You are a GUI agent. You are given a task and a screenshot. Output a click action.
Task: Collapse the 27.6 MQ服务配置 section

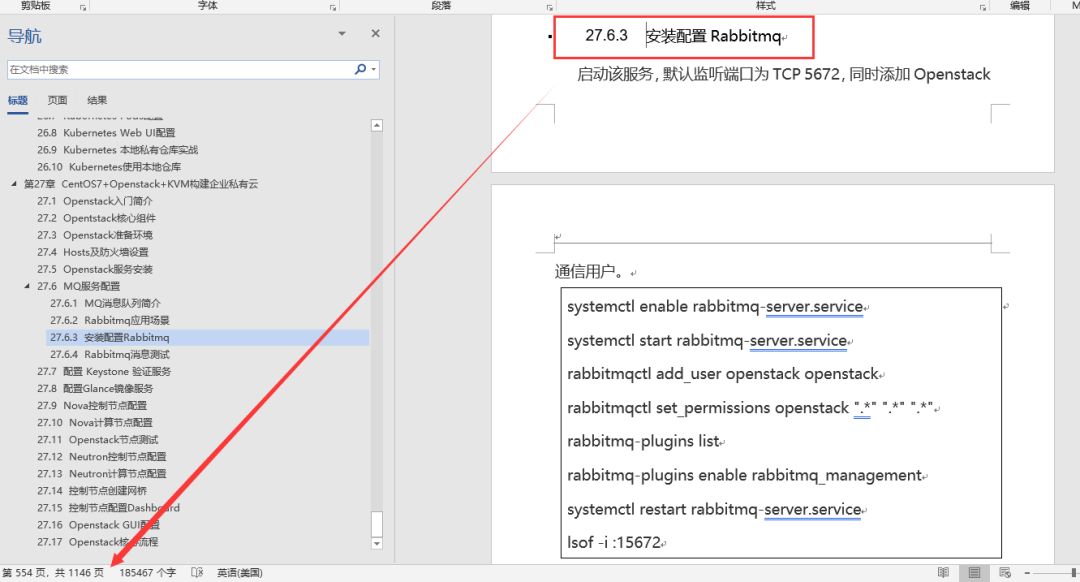tap(28, 286)
